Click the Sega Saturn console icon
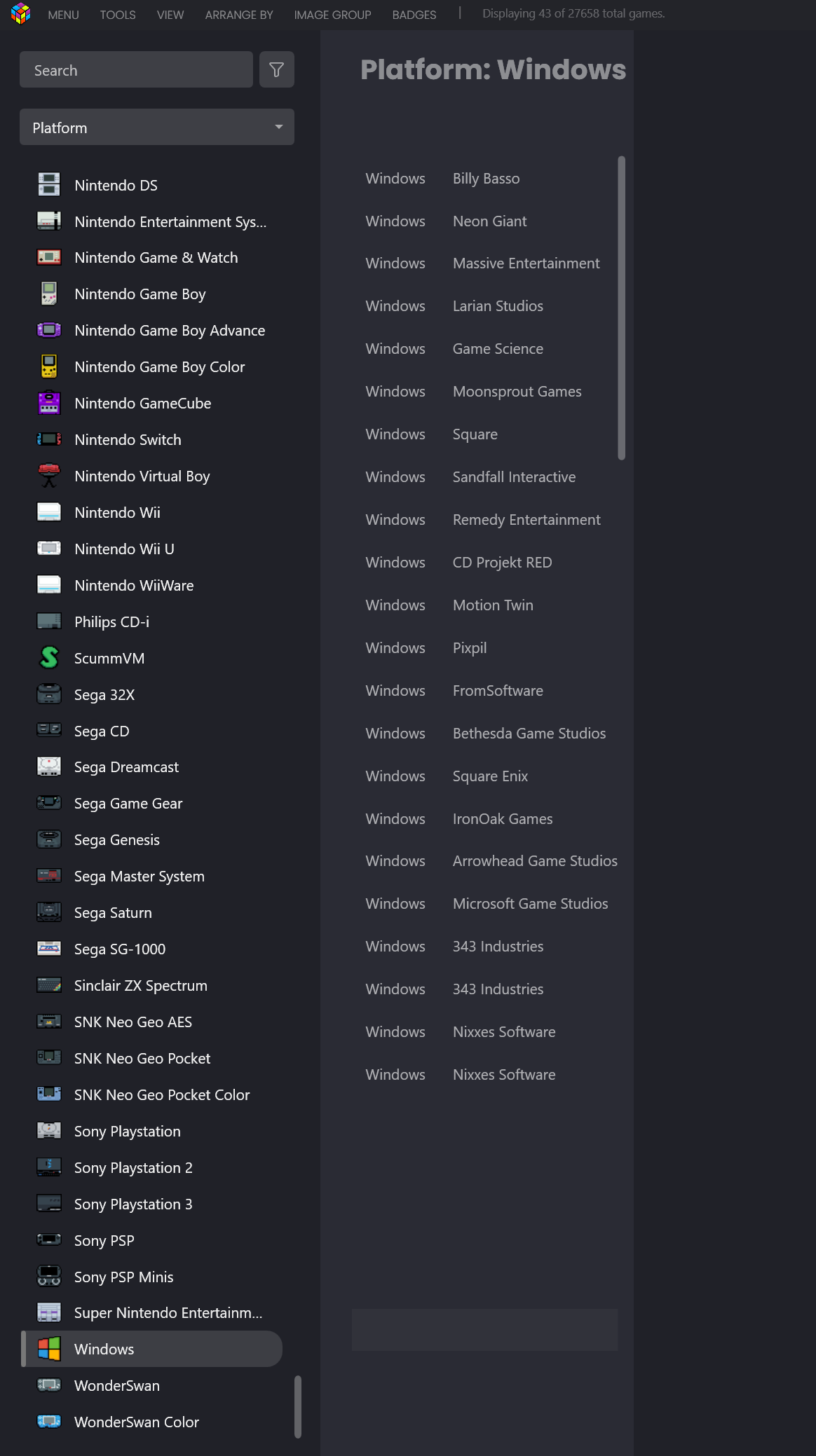 [x=49, y=913]
